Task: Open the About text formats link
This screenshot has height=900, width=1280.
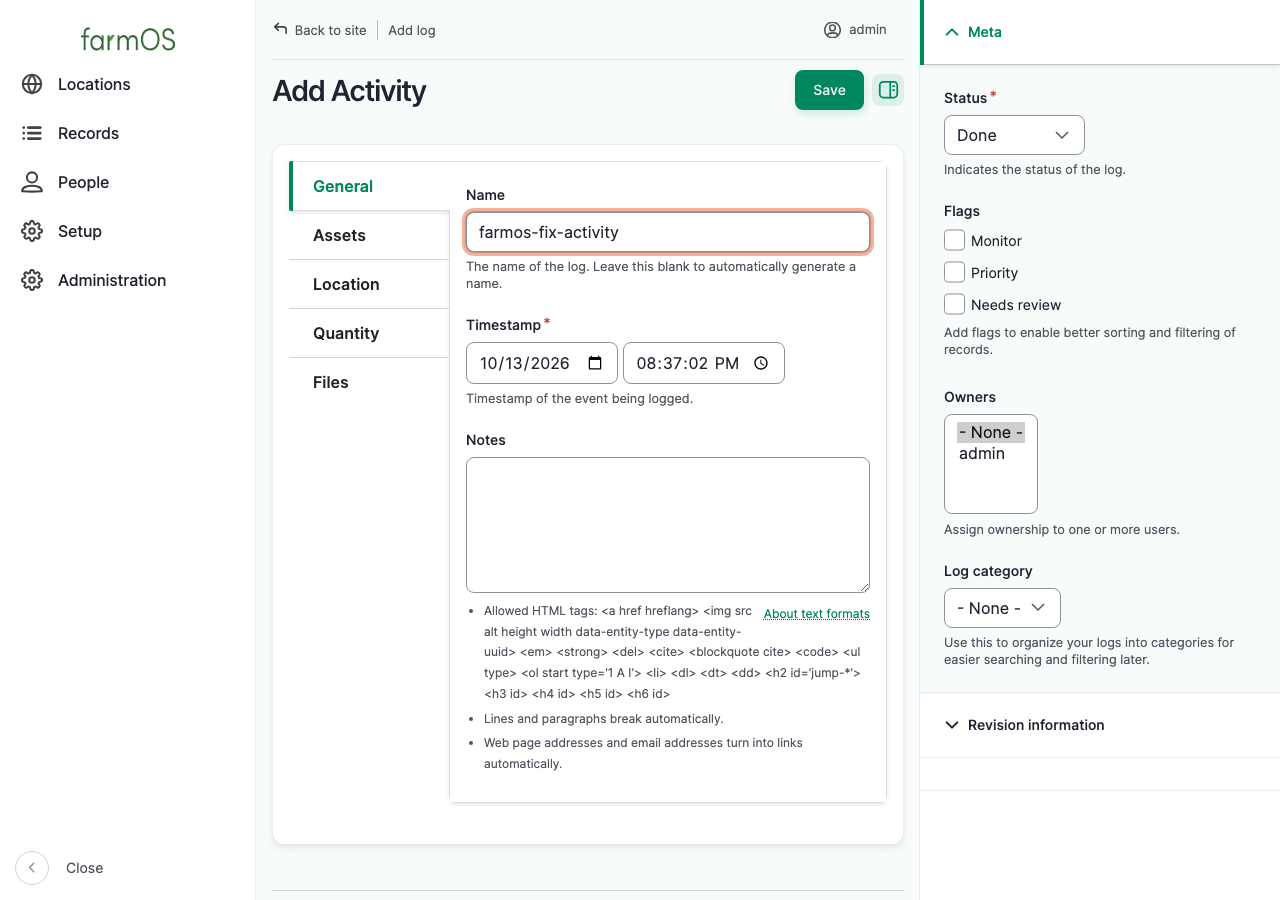Action: [817, 614]
